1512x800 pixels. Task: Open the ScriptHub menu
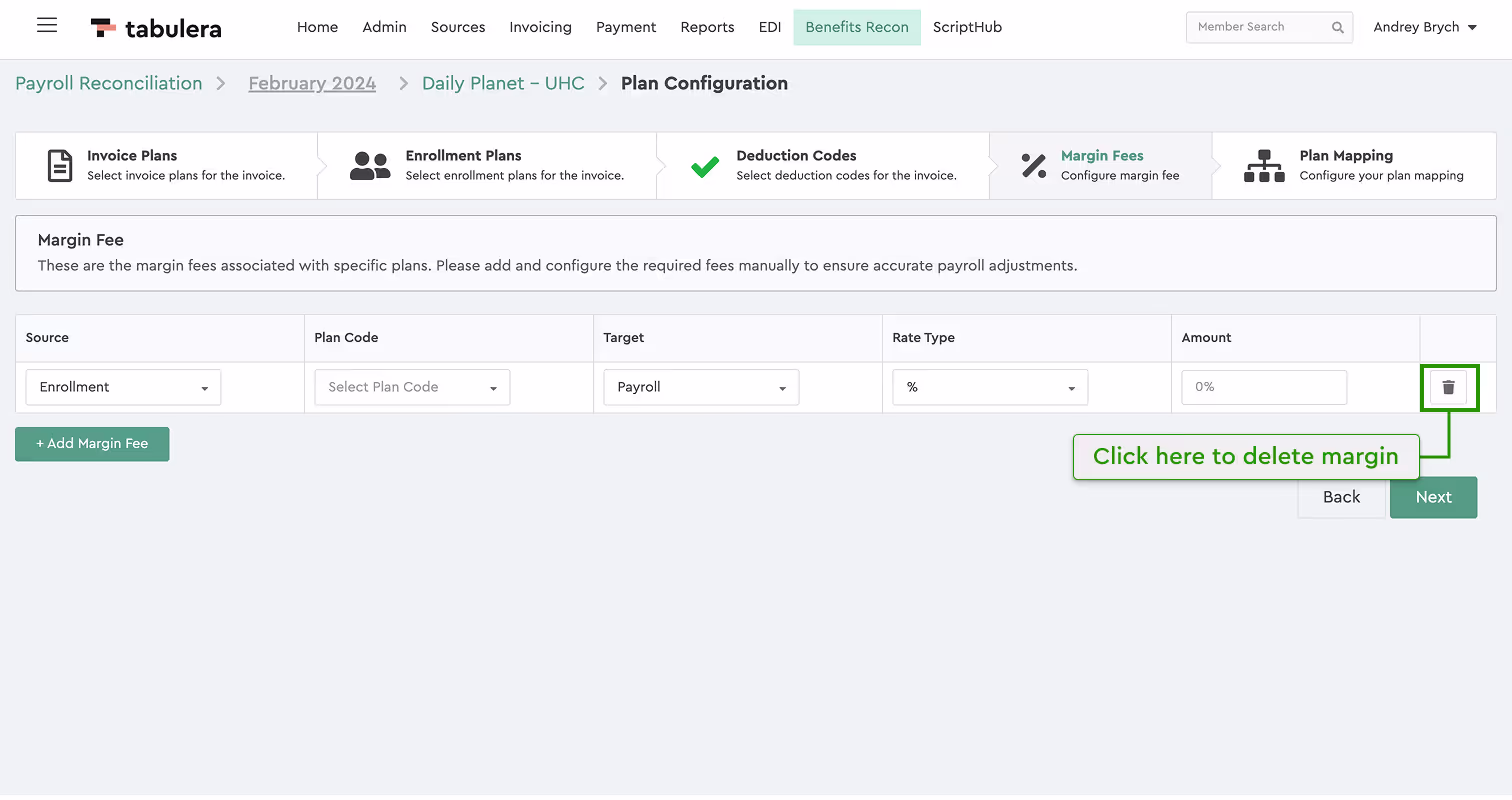967,27
